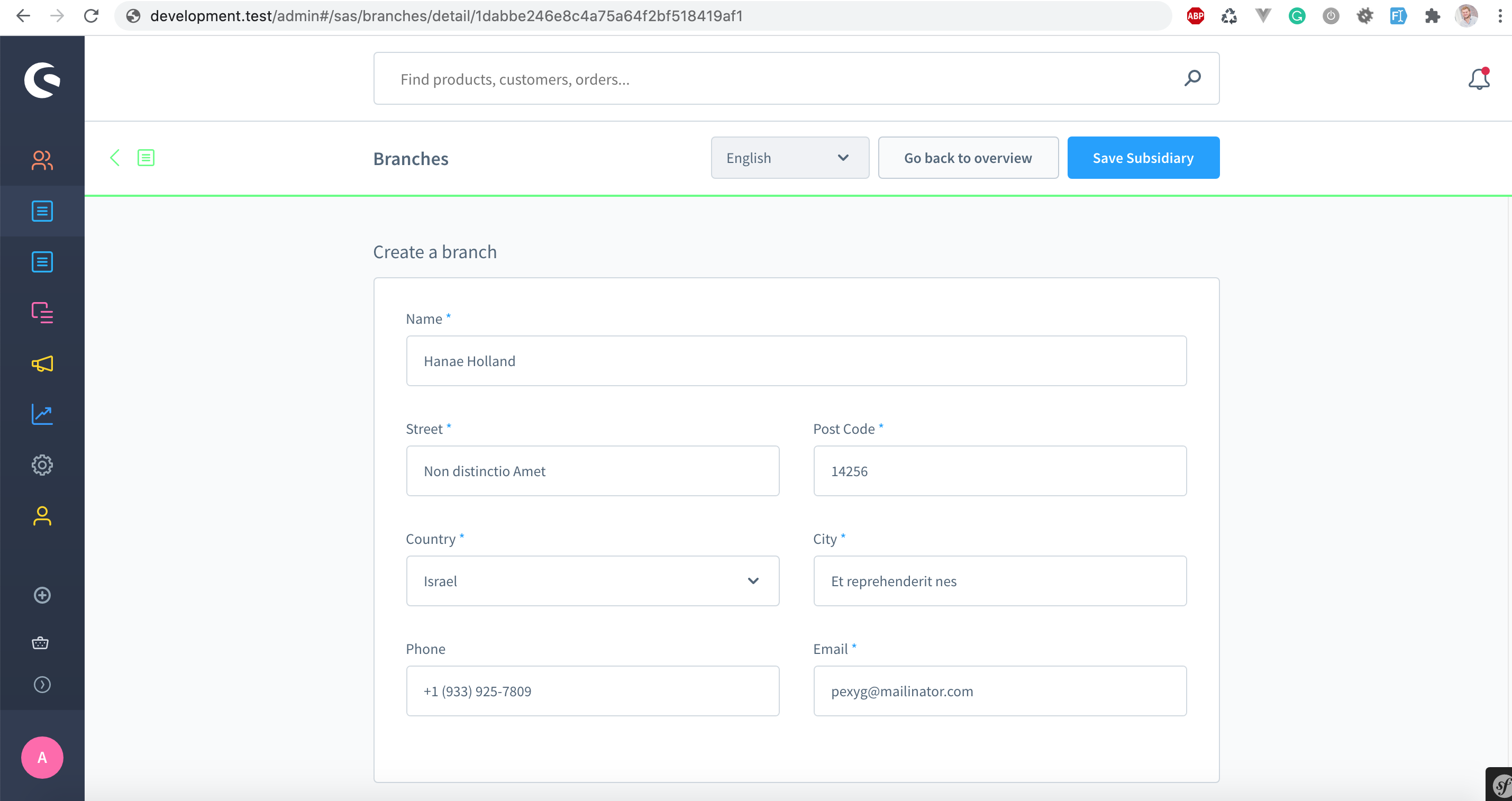This screenshot has height=801, width=1512.
Task: Click the green back arrow icon
Action: coord(115,158)
